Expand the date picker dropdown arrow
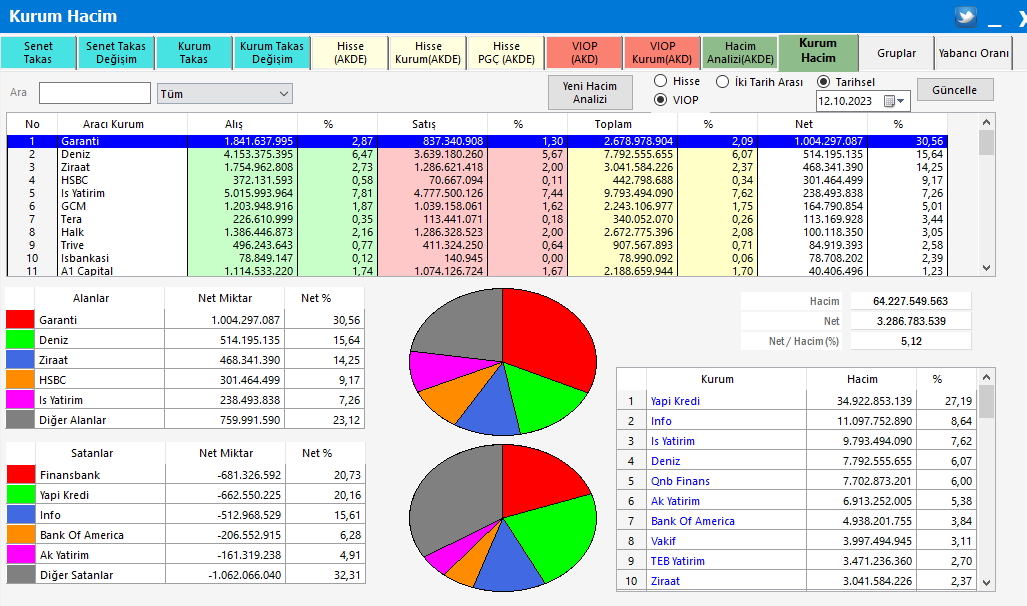1027x606 pixels. (901, 101)
